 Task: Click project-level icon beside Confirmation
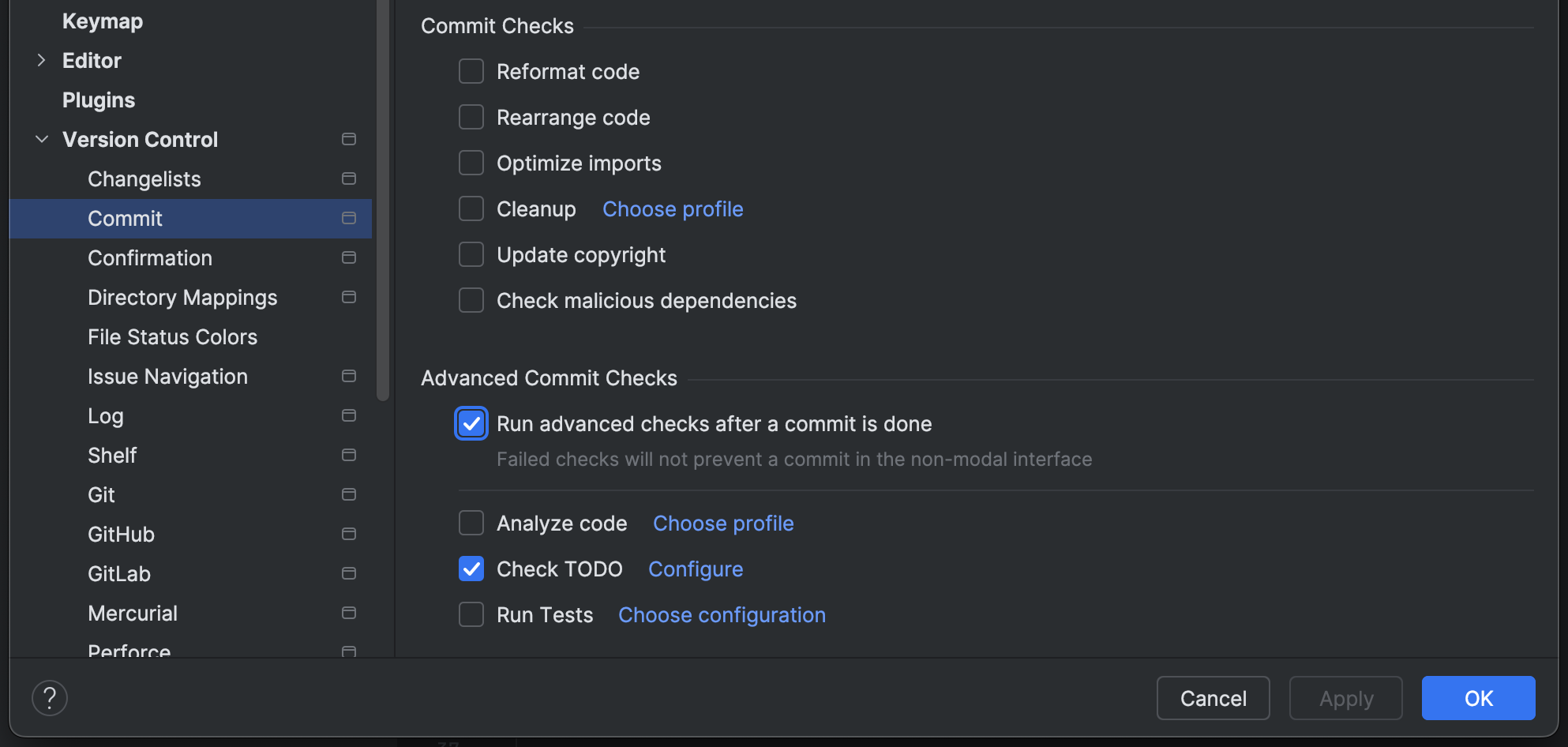pyautogui.click(x=349, y=258)
